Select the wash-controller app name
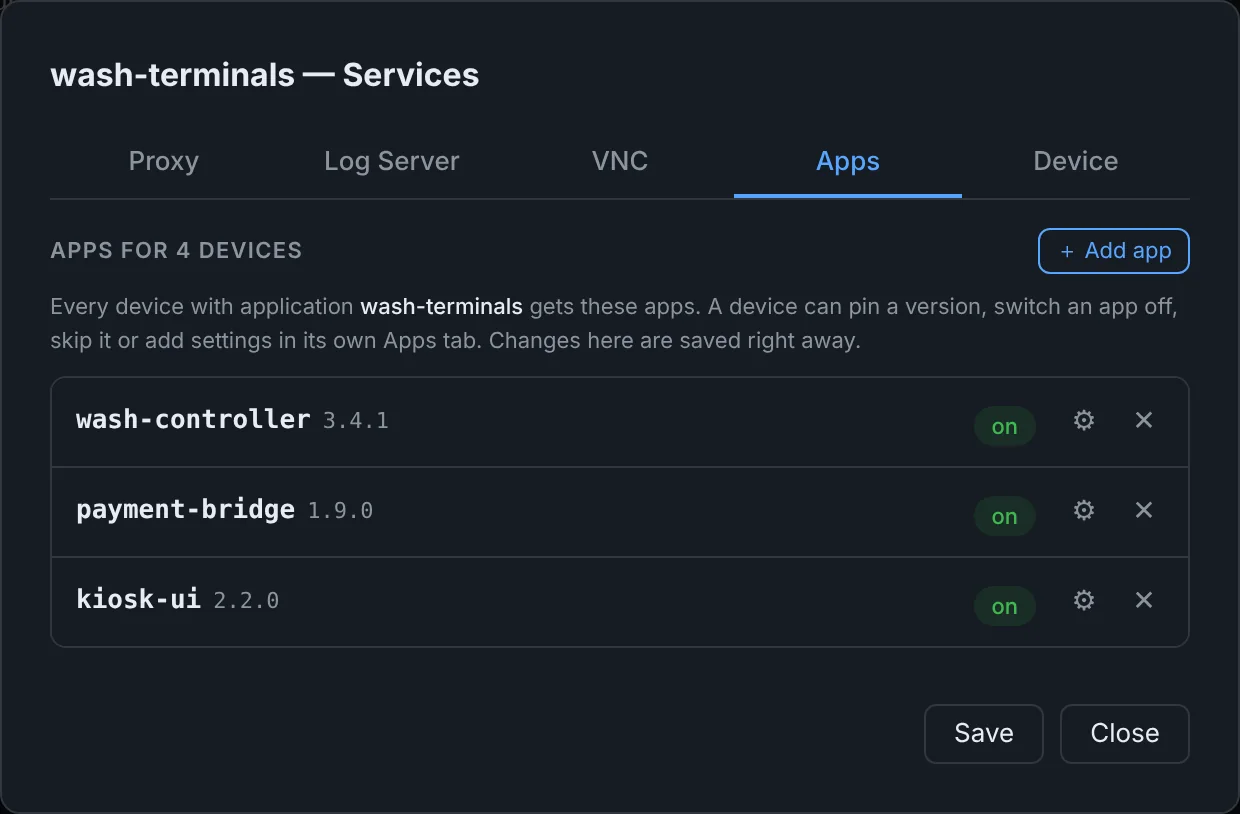The image size is (1240, 814). click(193, 419)
